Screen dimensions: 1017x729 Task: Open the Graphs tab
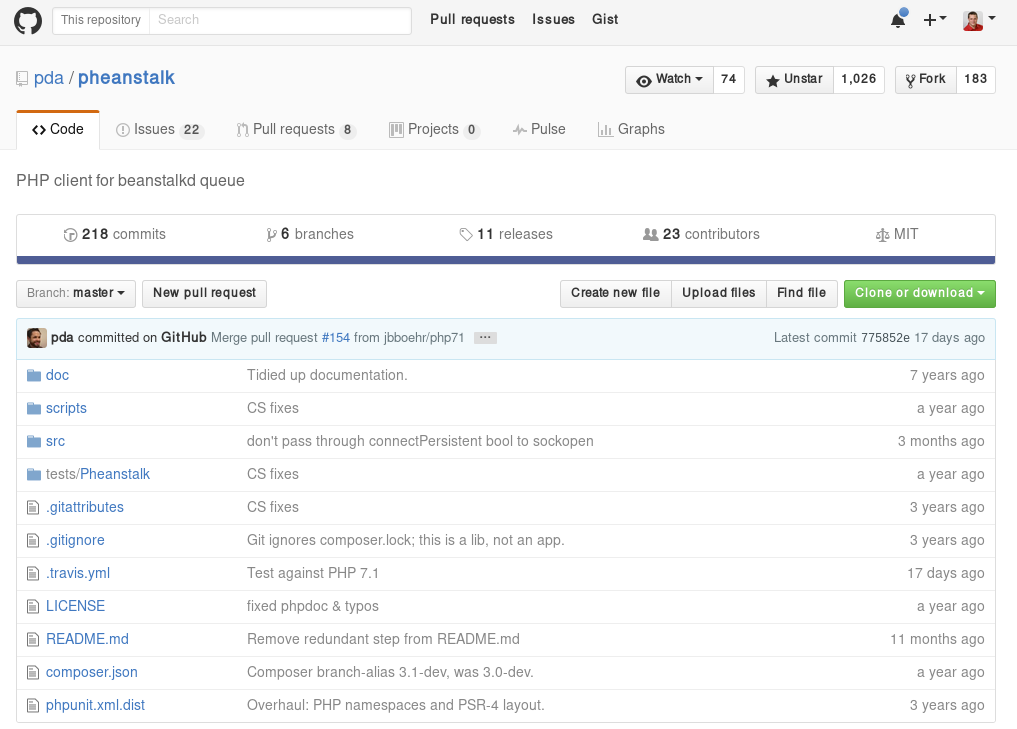[631, 130]
